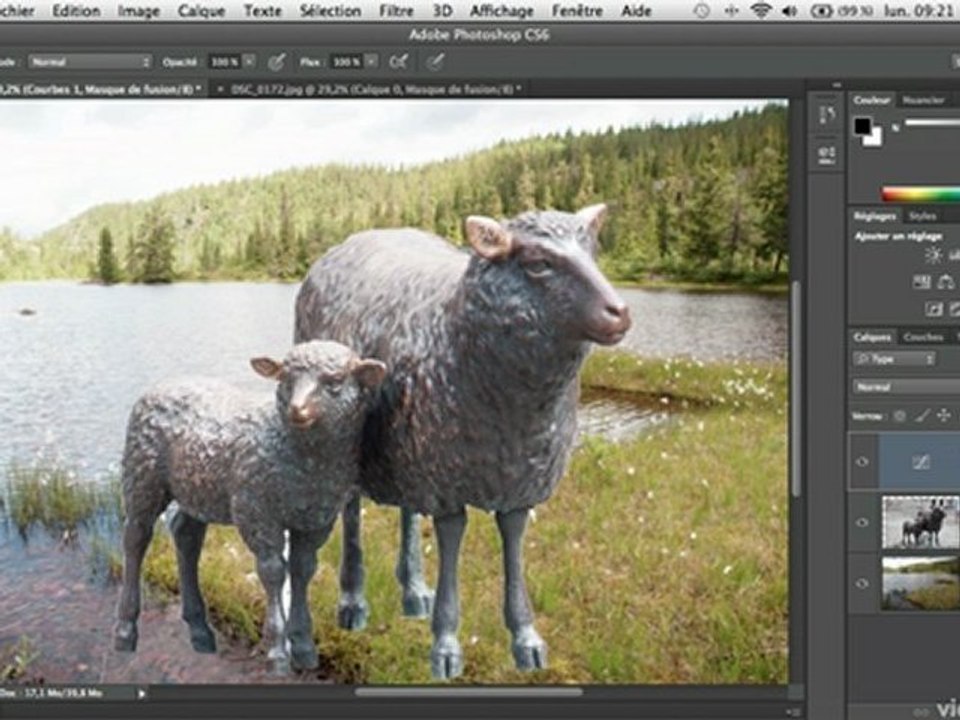Click the volume icon in menu bar
This screenshot has height=720, width=960.
click(x=789, y=11)
